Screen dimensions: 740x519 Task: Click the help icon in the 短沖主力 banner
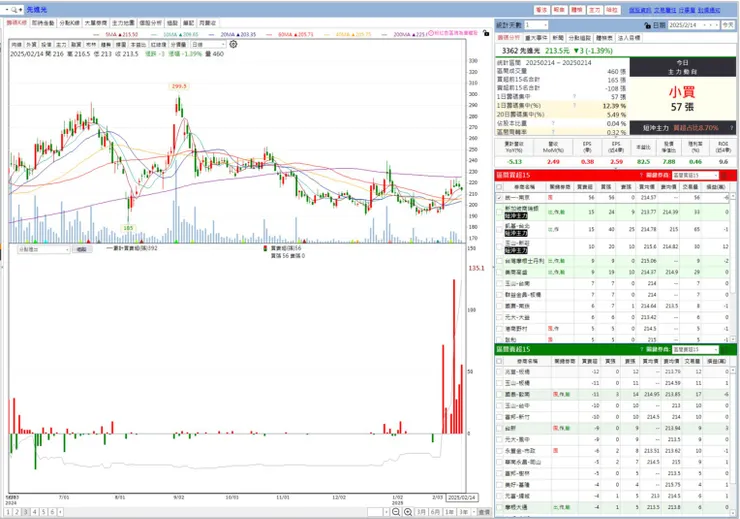732,128
